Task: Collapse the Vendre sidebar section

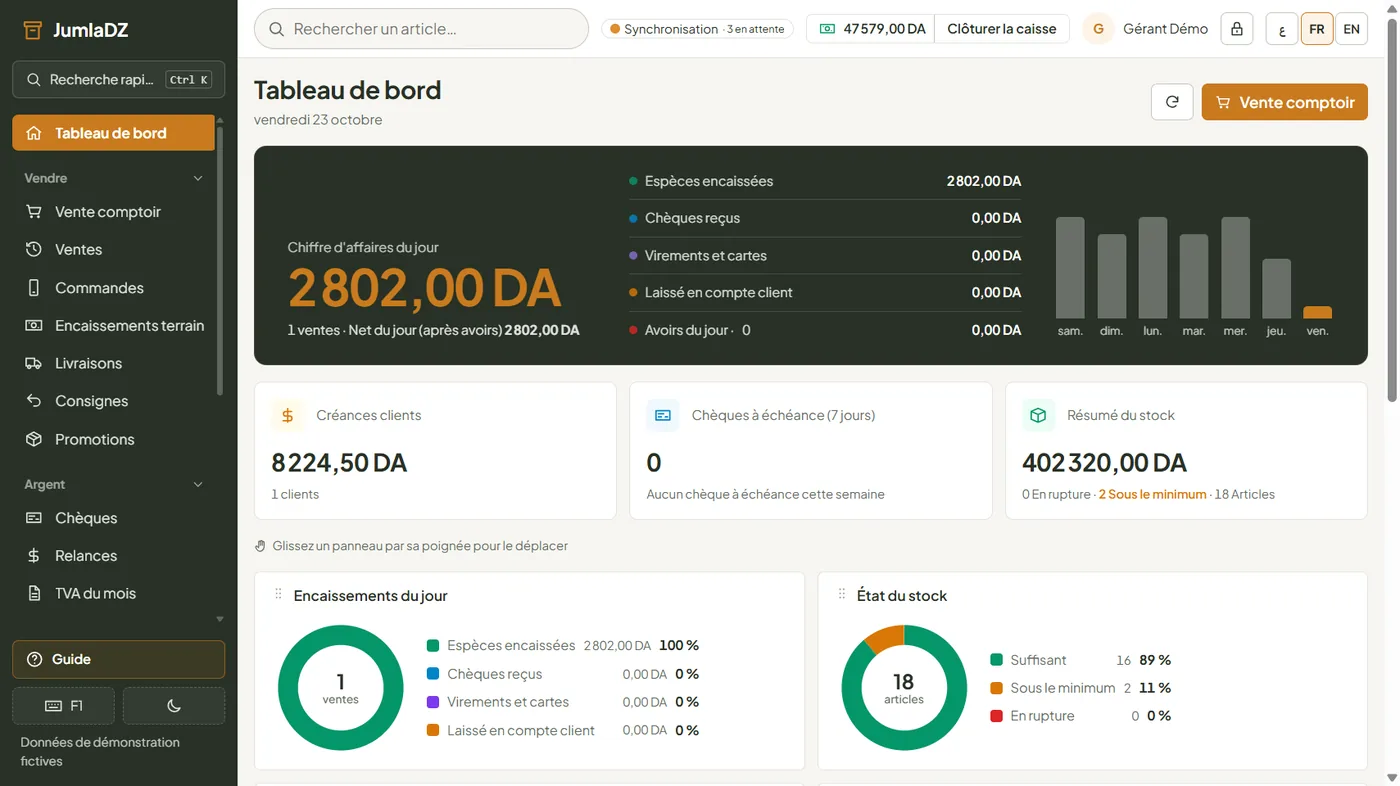Action: pos(197,178)
